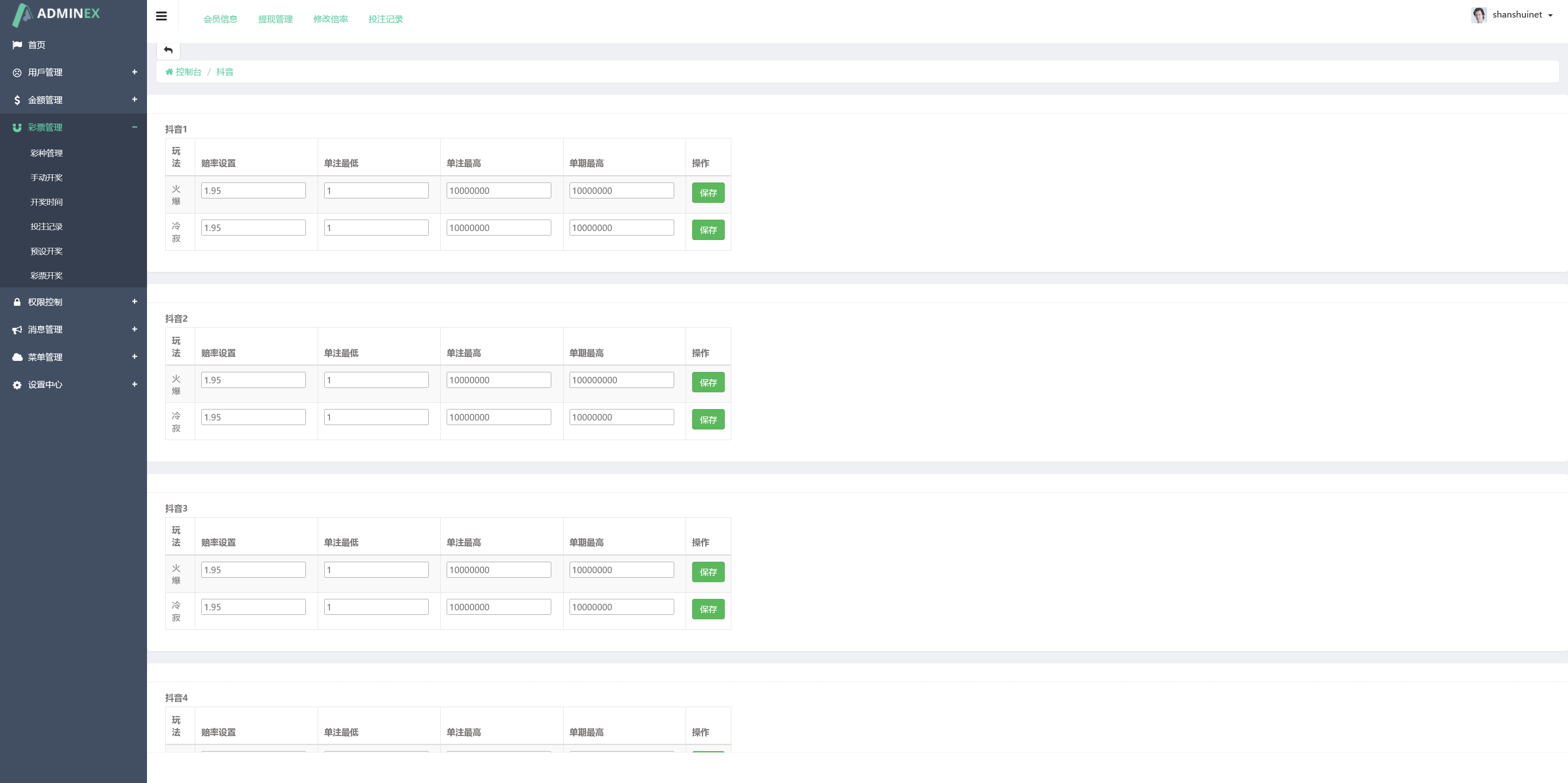The width and height of the screenshot is (1568, 783).
Task: Click the 用户管理 smiley icon
Action: 17,72
